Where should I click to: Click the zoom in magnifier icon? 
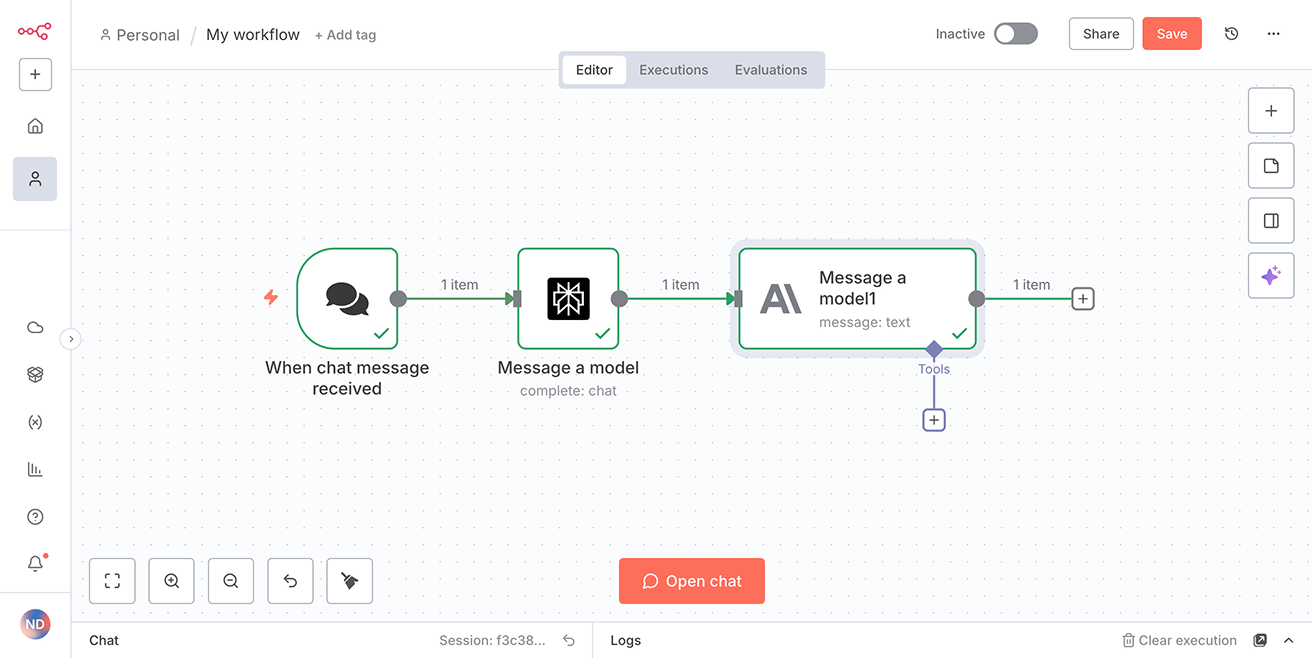pos(171,581)
